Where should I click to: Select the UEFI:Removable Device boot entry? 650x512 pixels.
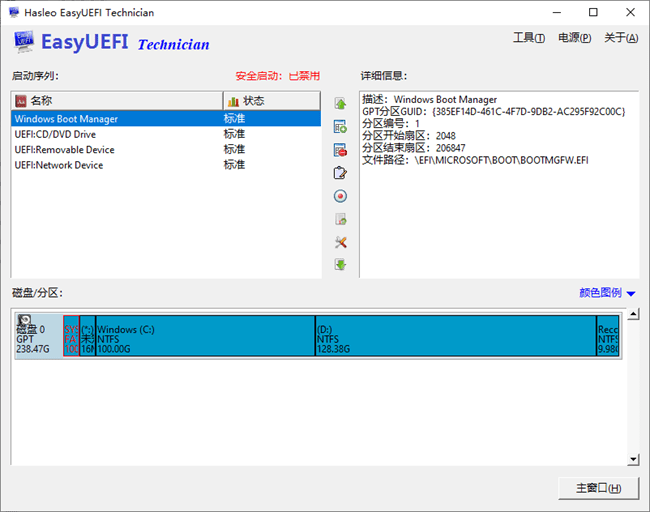coord(64,150)
